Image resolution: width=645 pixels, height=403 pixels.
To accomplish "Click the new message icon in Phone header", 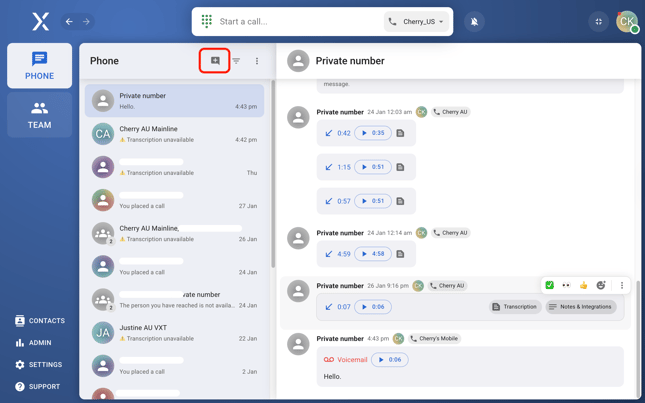I will 215,61.
